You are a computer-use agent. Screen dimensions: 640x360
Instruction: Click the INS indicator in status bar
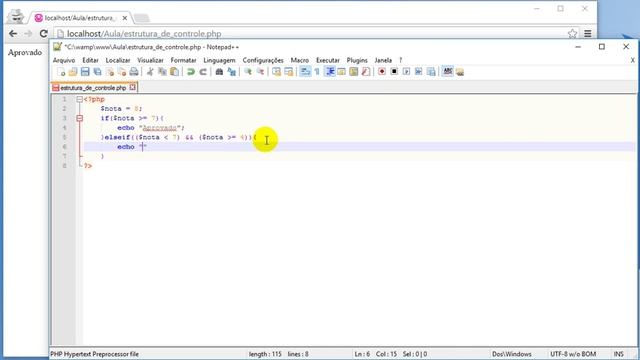coord(618,354)
